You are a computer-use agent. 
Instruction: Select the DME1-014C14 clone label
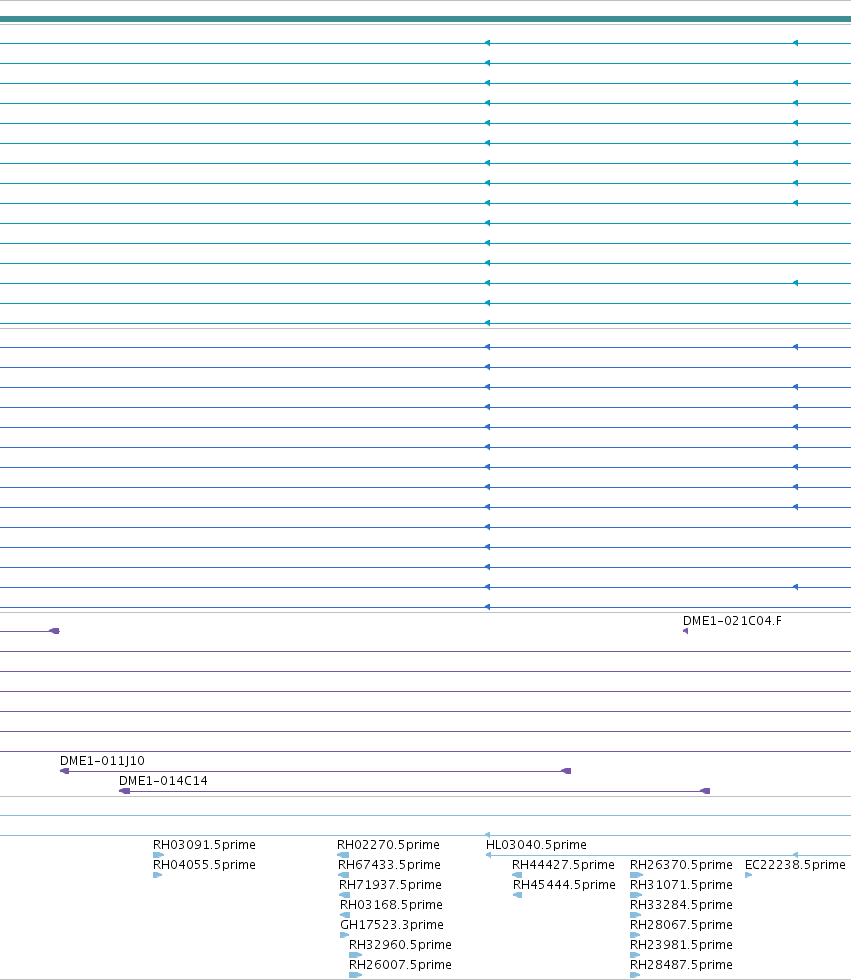(163, 781)
